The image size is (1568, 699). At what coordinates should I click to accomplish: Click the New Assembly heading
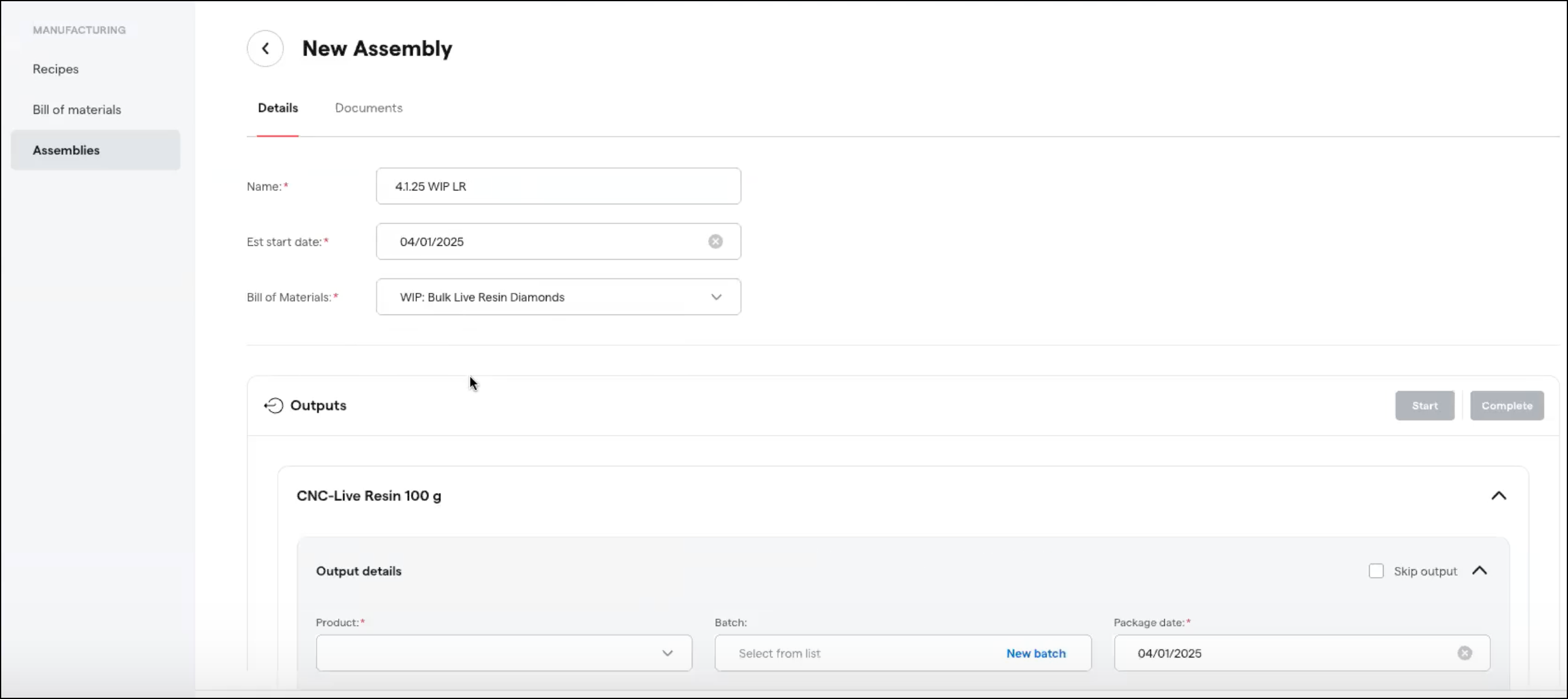click(377, 49)
